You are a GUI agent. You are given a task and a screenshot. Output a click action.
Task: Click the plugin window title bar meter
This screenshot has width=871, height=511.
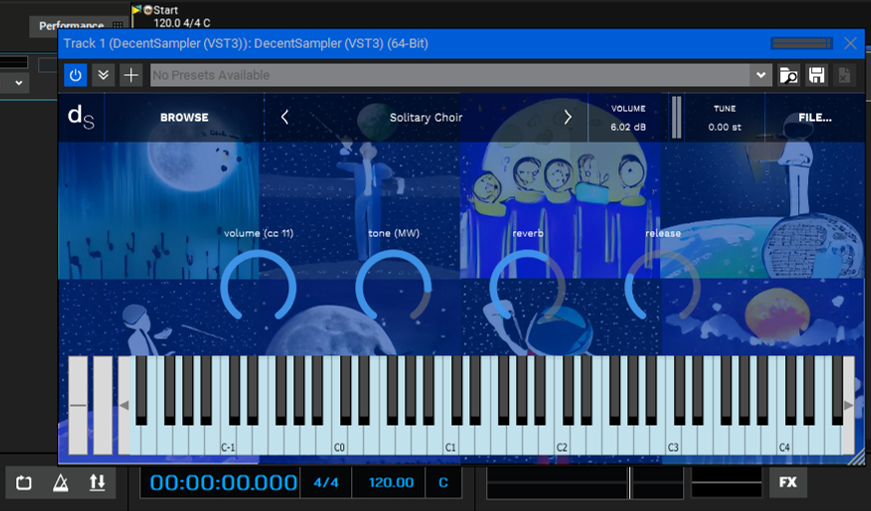[x=802, y=43]
